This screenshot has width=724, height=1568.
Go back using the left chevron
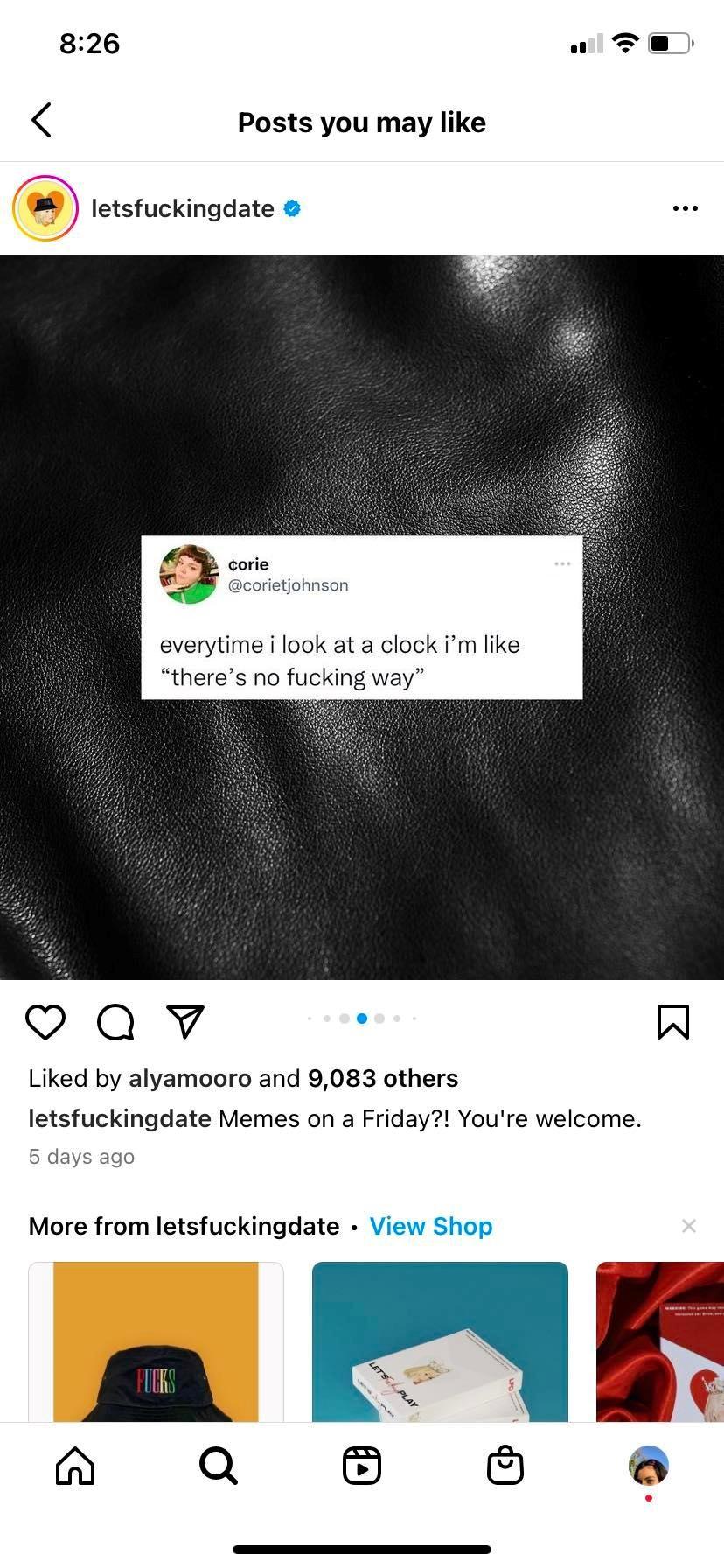(41, 121)
